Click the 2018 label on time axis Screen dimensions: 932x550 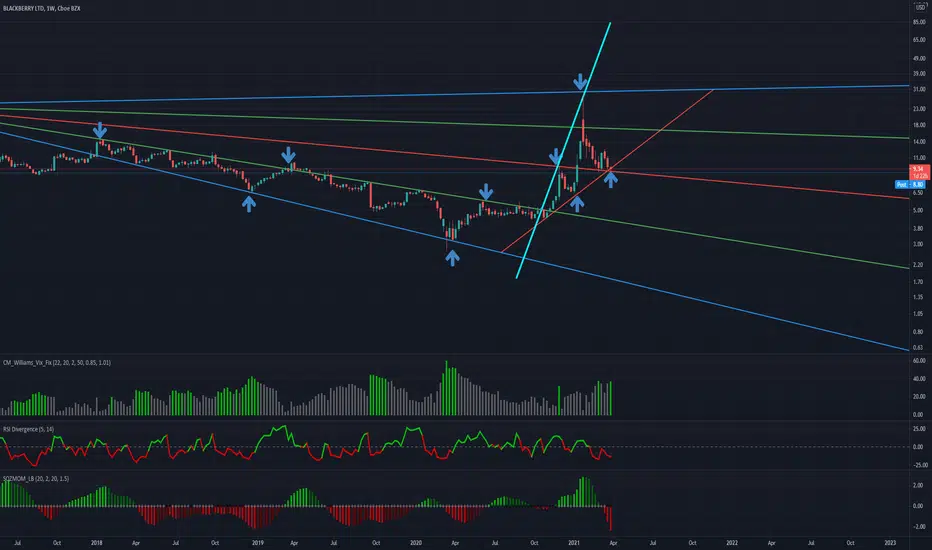[x=97, y=542]
